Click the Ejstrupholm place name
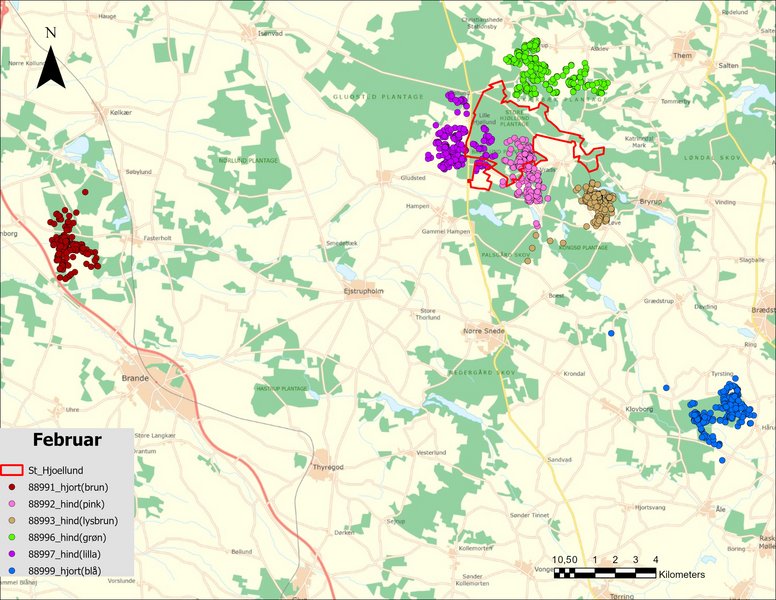The width and height of the screenshot is (776, 600). pyautogui.click(x=362, y=293)
